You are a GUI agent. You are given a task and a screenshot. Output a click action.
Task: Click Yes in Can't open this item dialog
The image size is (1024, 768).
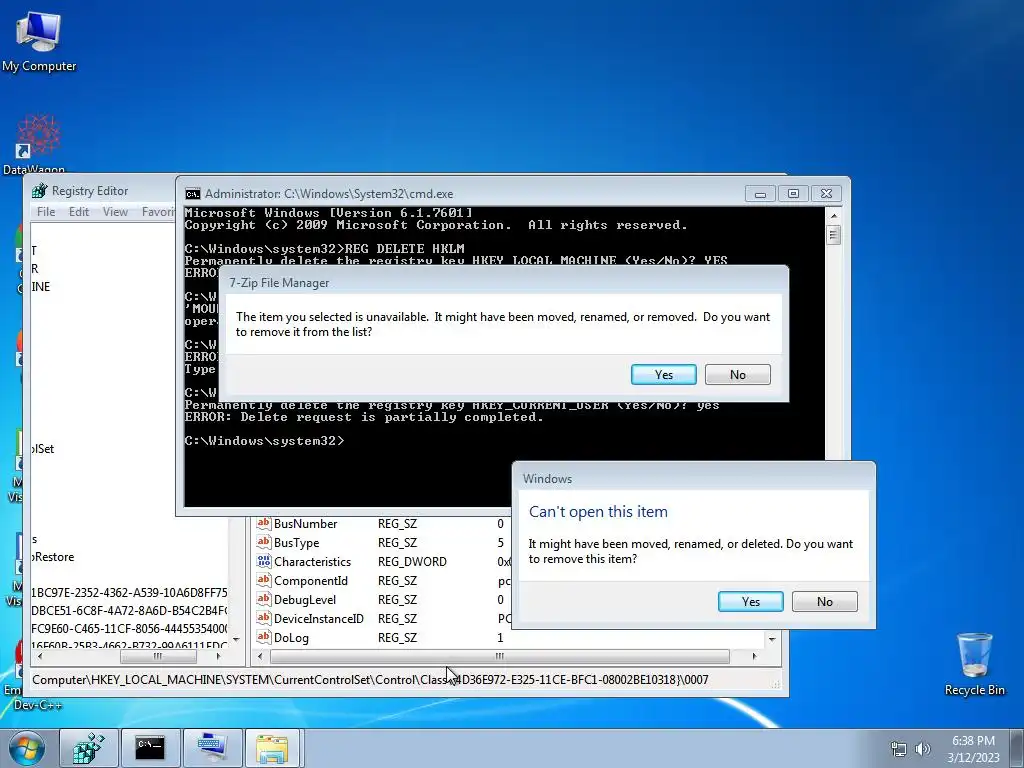coord(750,601)
